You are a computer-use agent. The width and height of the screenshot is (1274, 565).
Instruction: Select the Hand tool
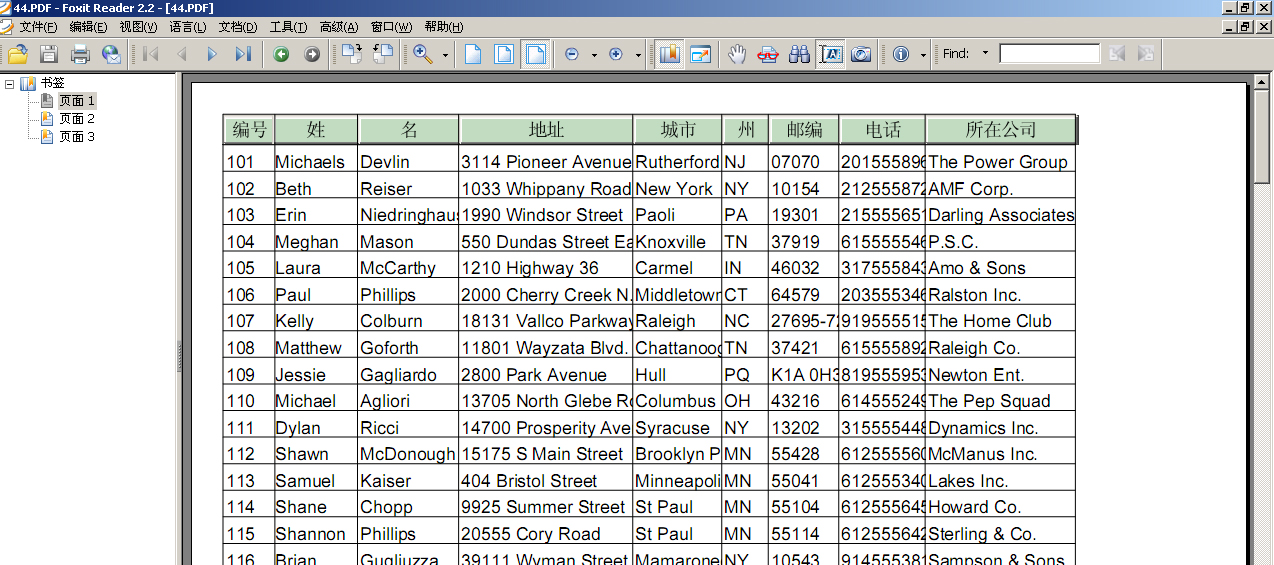click(x=737, y=54)
